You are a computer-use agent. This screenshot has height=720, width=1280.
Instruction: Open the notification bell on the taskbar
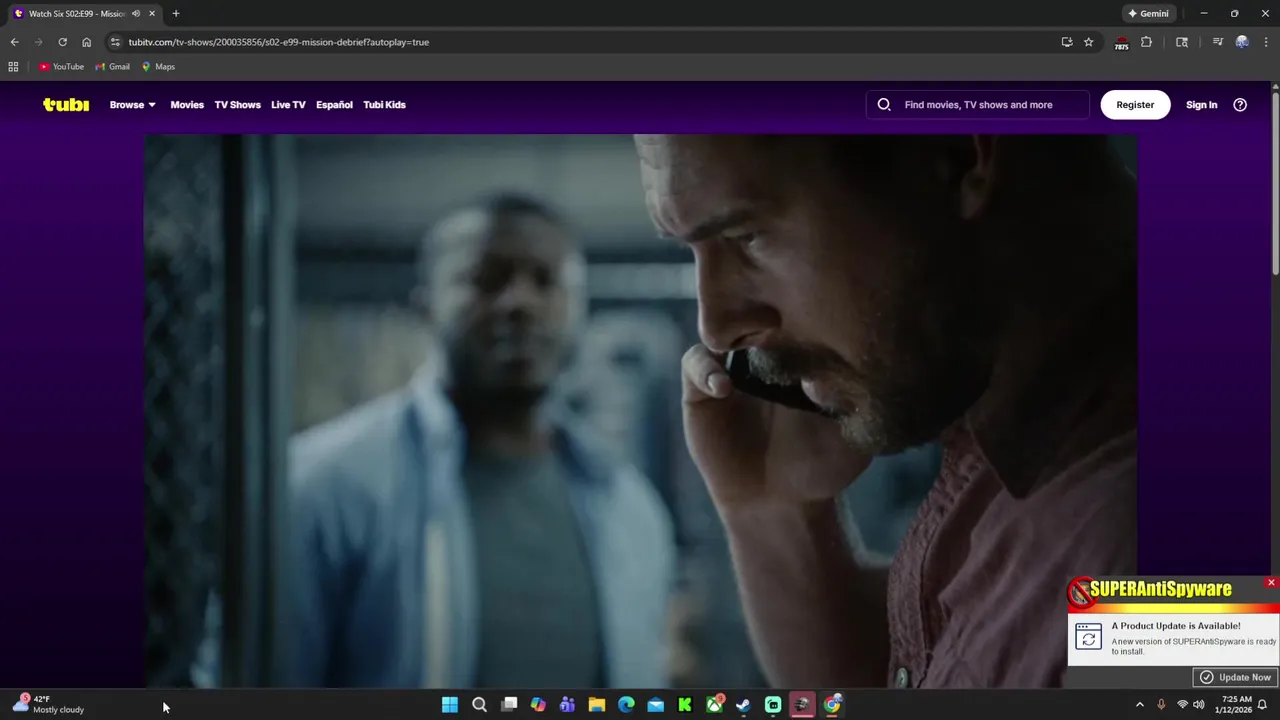pos(1263,705)
